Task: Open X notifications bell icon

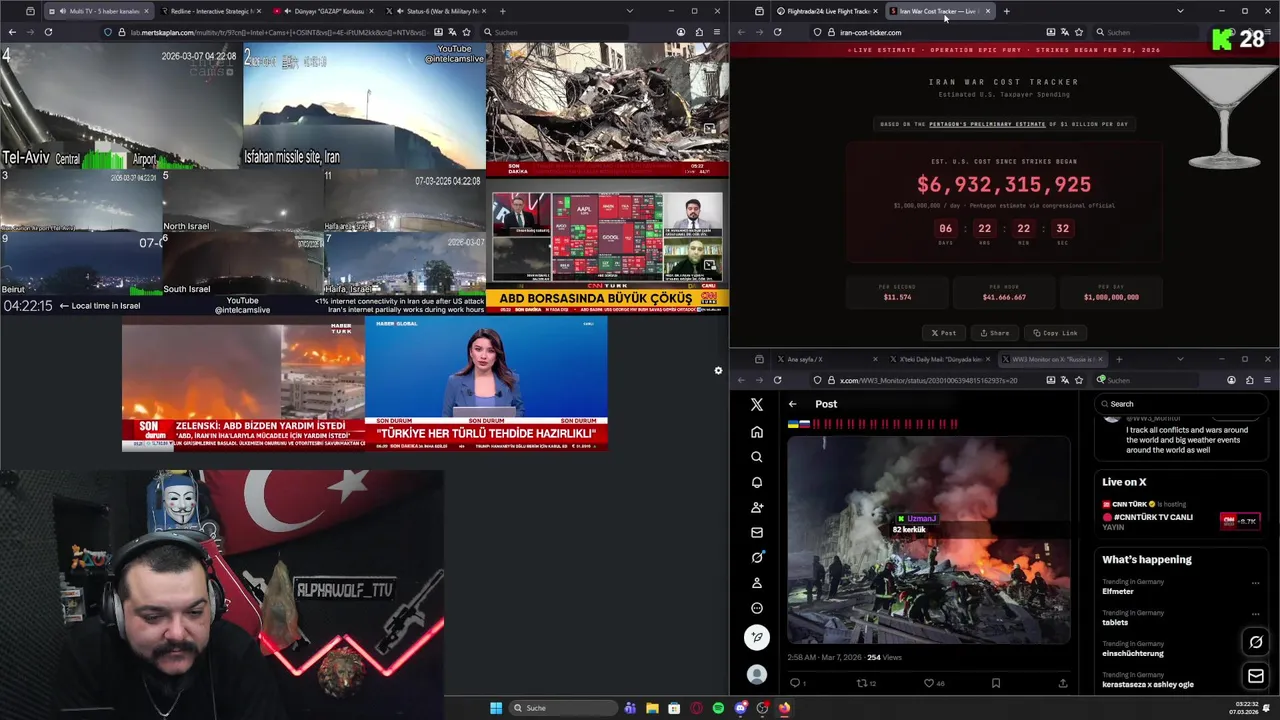Action: pos(757,482)
